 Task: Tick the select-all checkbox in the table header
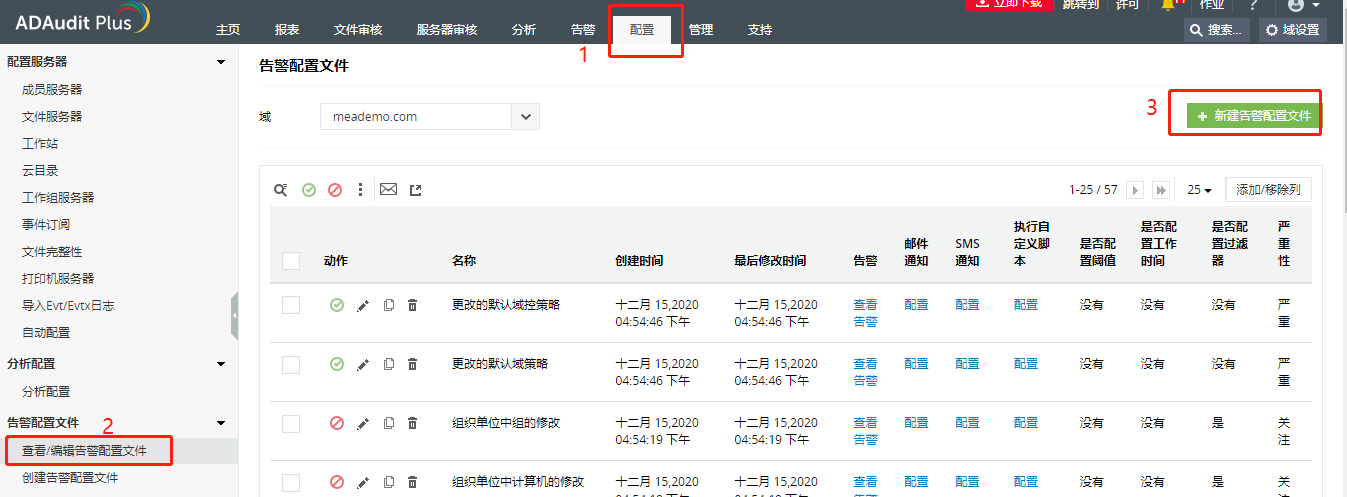tap(291, 261)
